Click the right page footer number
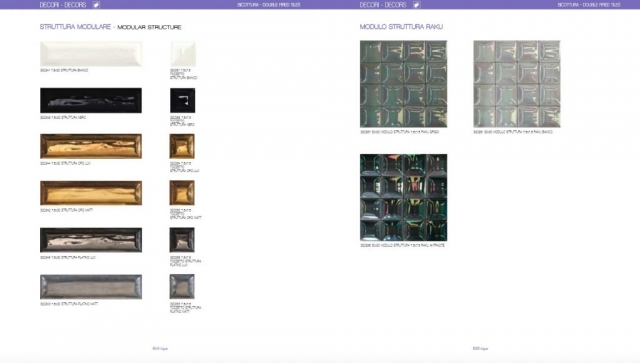 (x=480, y=349)
